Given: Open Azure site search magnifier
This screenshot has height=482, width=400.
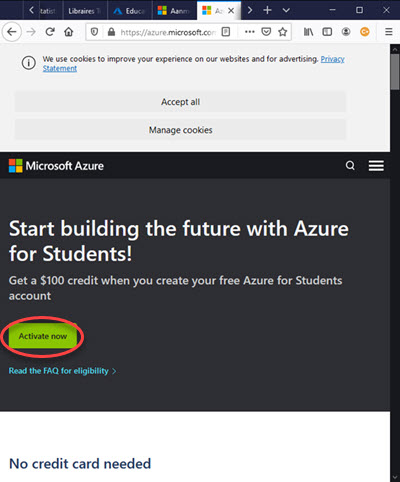Looking at the screenshot, I should (x=350, y=165).
